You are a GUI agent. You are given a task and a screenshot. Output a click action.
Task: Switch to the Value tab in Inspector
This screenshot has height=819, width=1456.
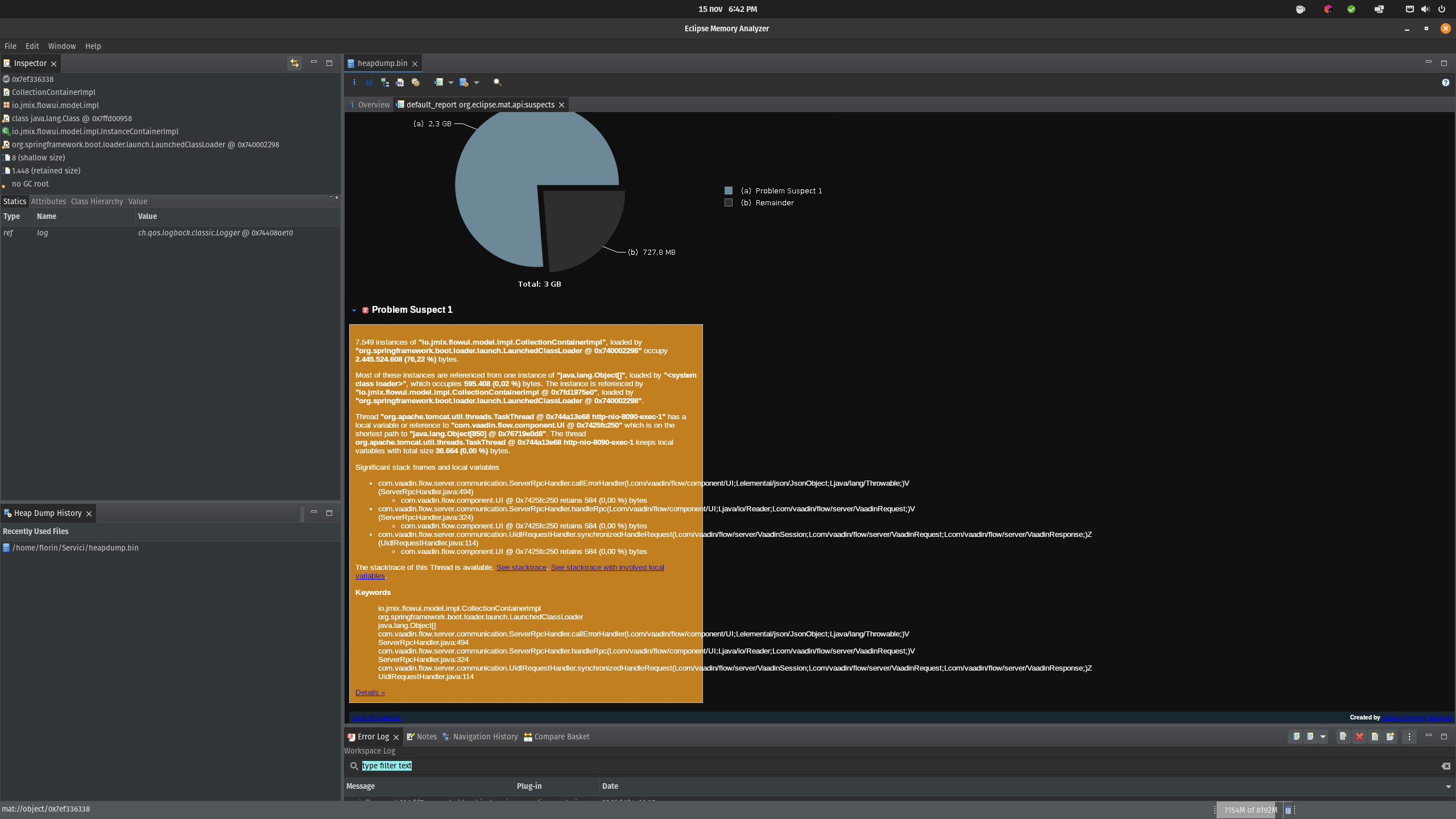pos(138,201)
